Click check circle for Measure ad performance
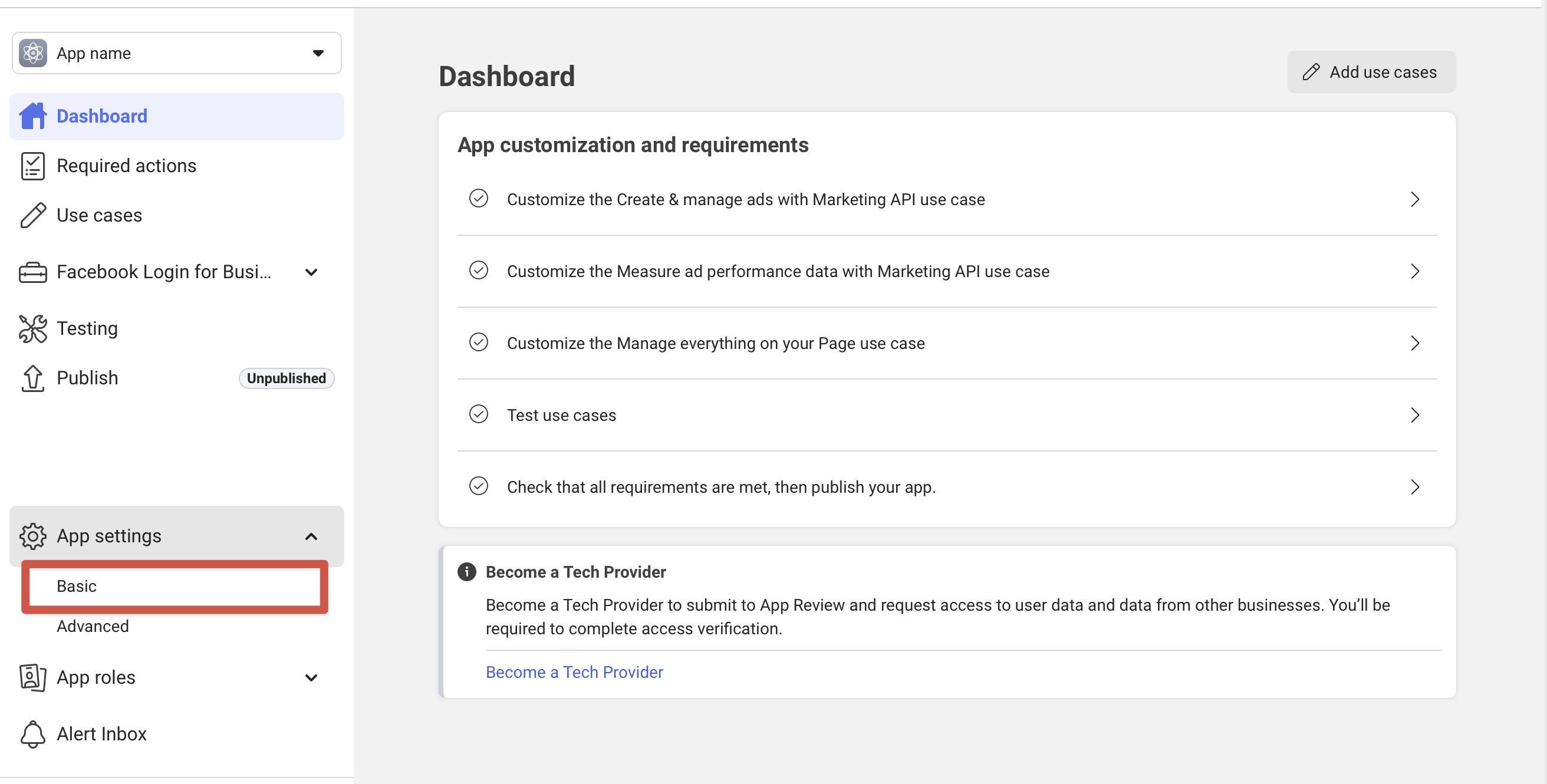 click(479, 270)
